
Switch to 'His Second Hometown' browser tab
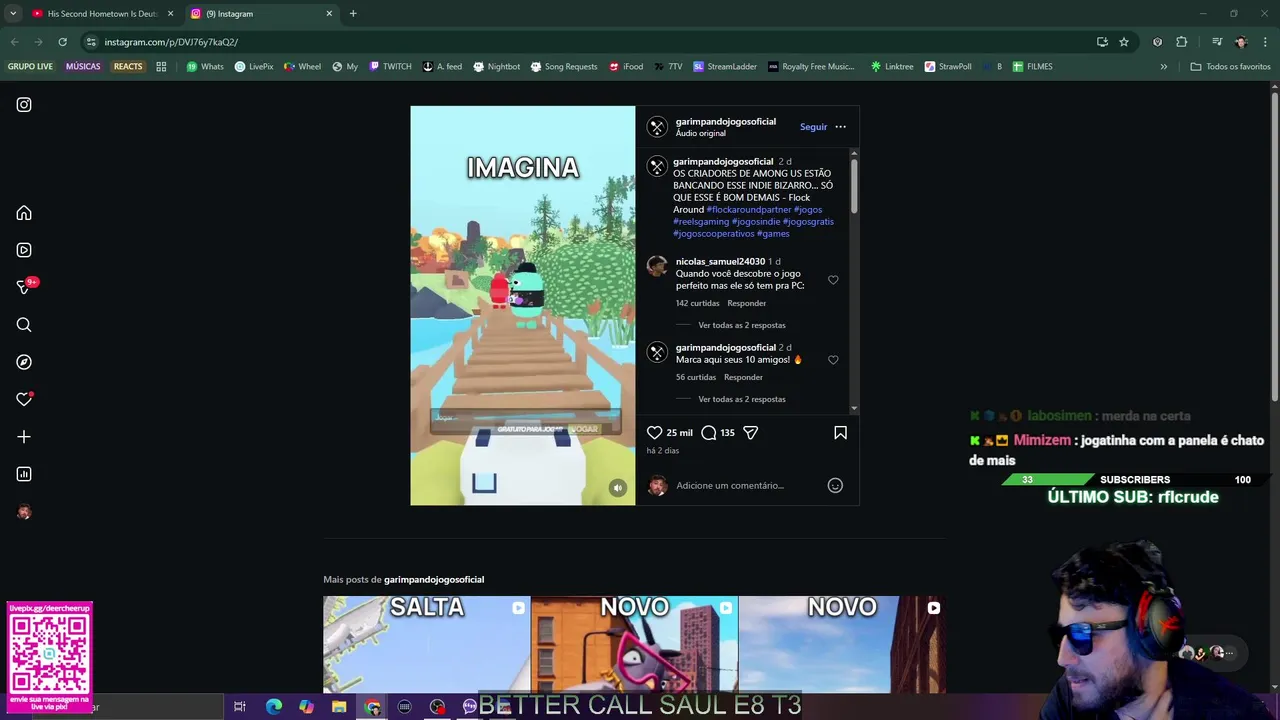102,14
